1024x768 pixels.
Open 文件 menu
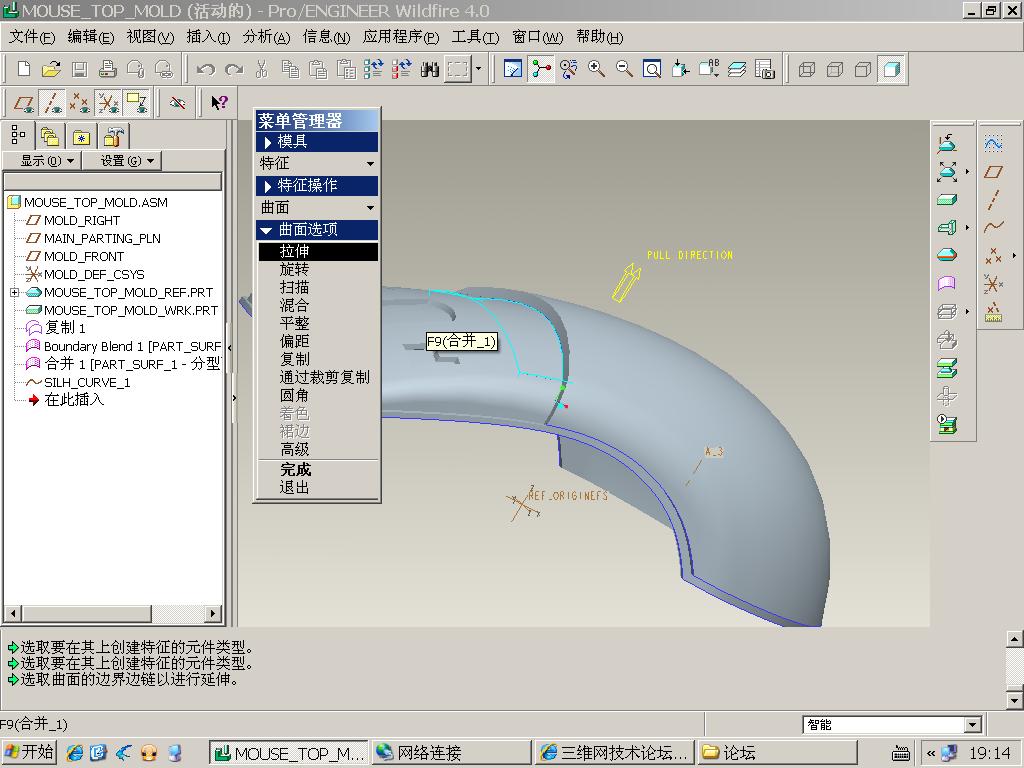pyautogui.click(x=32, y=37)
